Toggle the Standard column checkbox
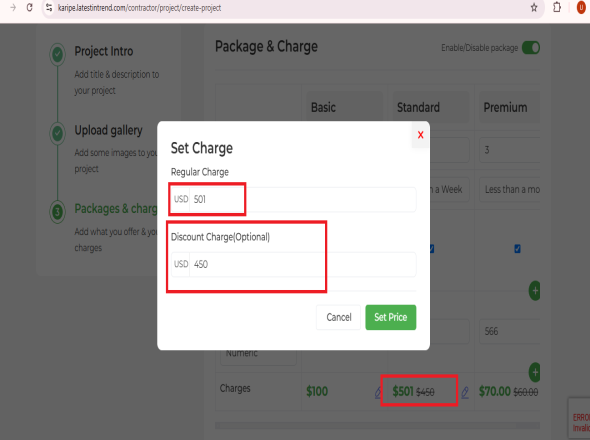Image resolution: width=590 pixels, height=440 pixels. [432, 249]
